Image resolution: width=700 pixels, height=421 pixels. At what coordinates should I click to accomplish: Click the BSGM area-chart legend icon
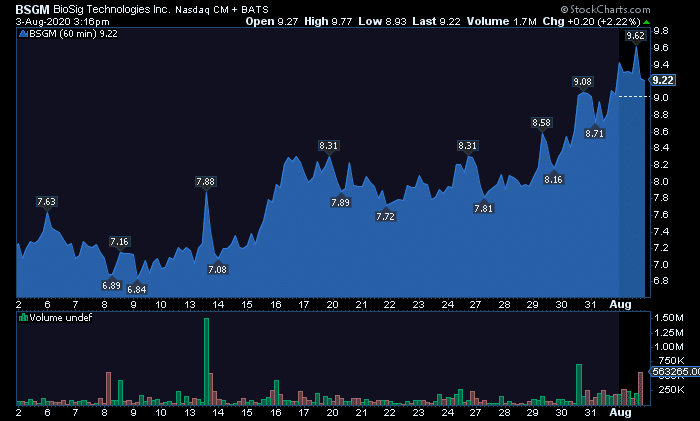click(24, 34)
